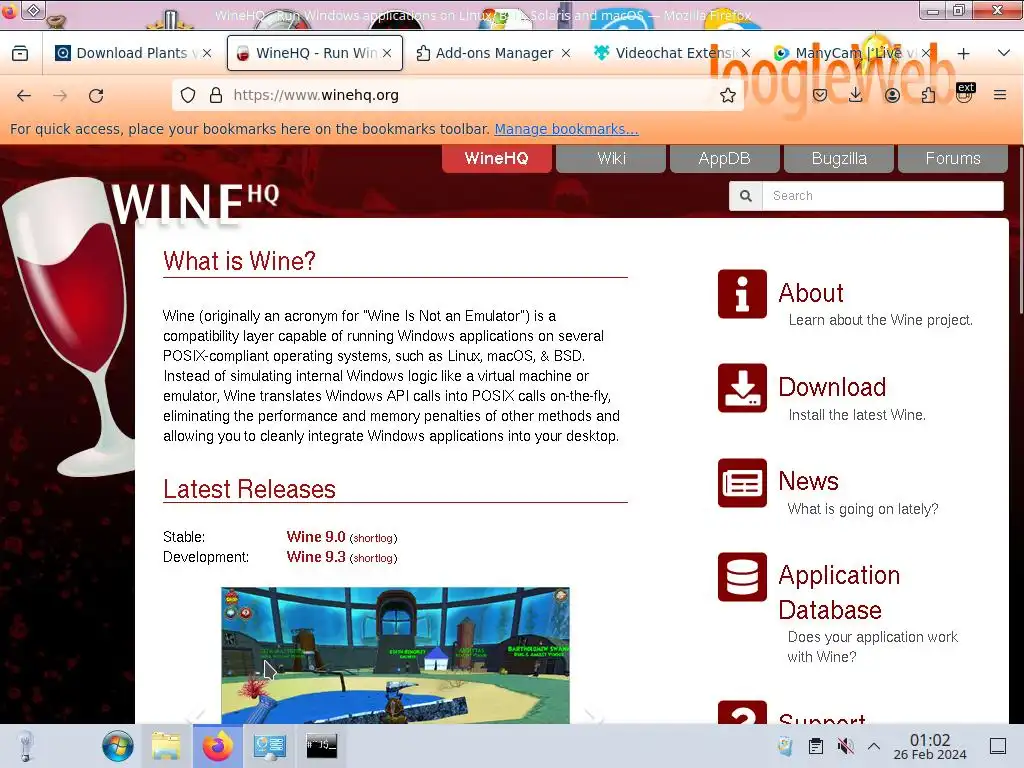Click the About info icon

click(x=742, y=294)
